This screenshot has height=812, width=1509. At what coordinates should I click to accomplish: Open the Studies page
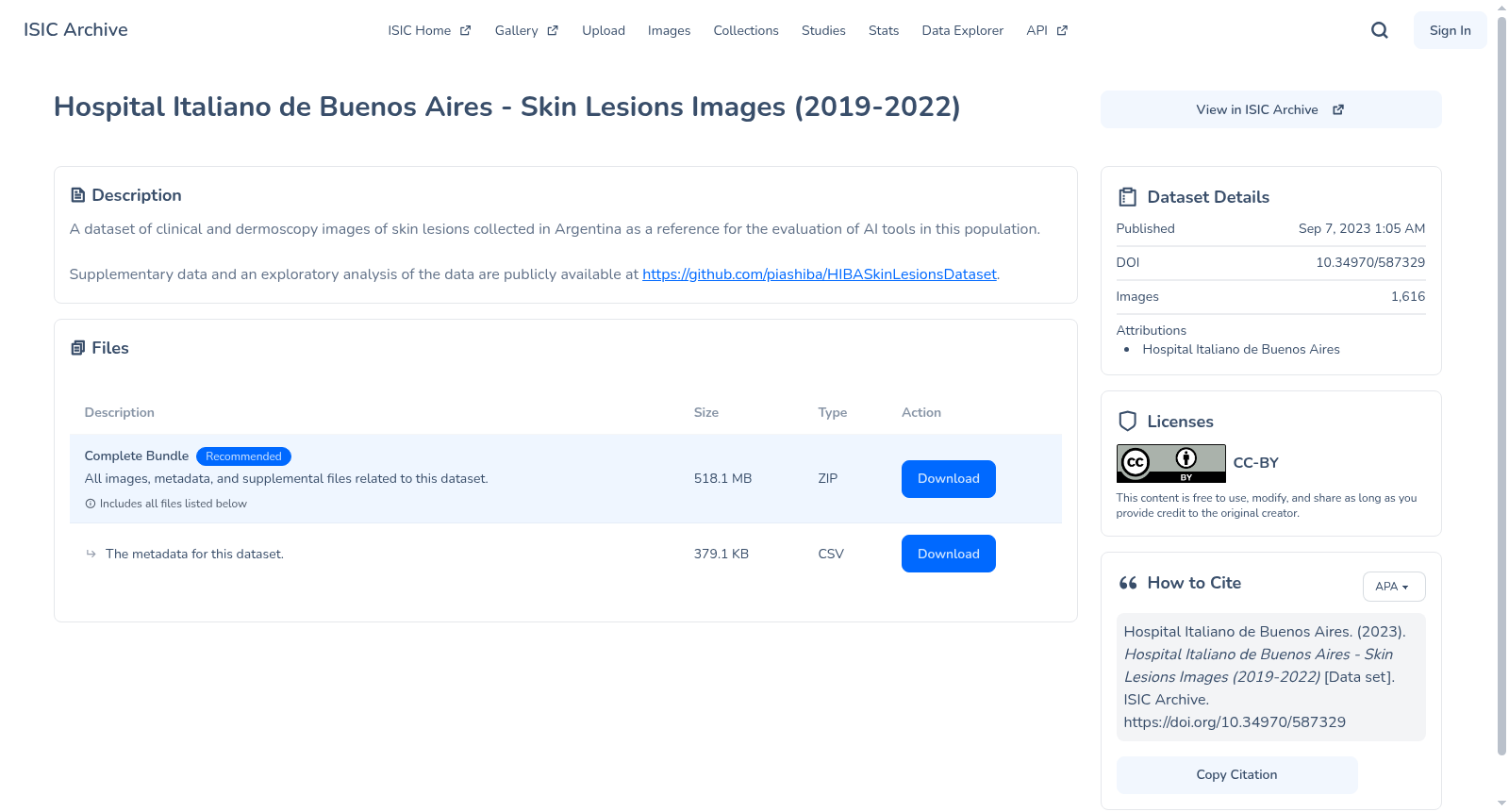click(823, 30)
